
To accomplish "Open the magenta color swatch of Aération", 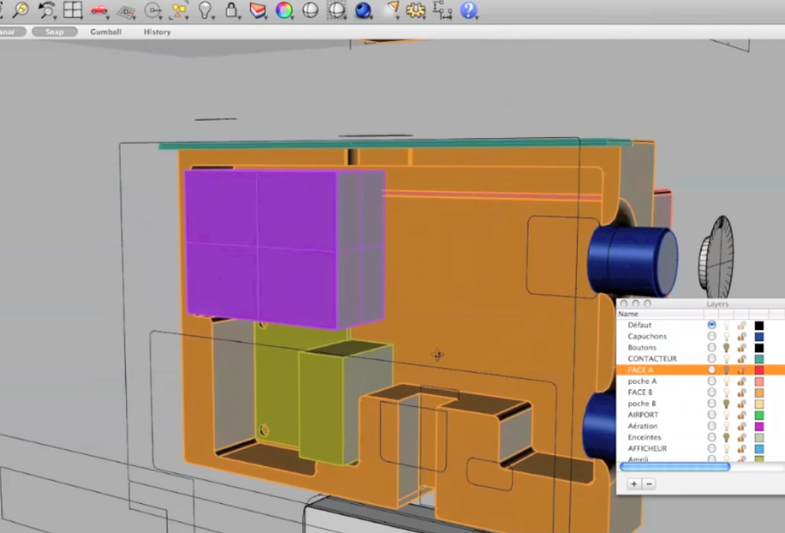I will click(x=759, y=426).
